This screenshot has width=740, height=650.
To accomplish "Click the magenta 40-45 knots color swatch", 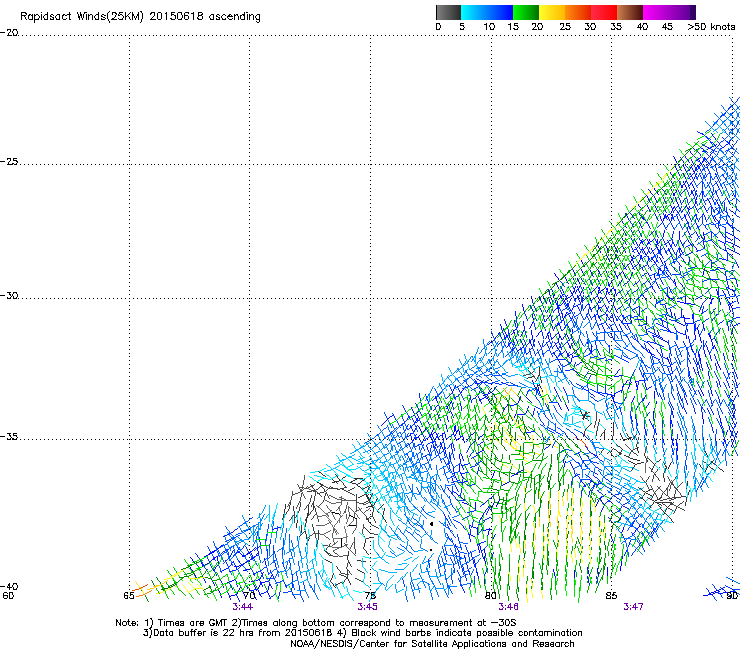I will point(656,12).
